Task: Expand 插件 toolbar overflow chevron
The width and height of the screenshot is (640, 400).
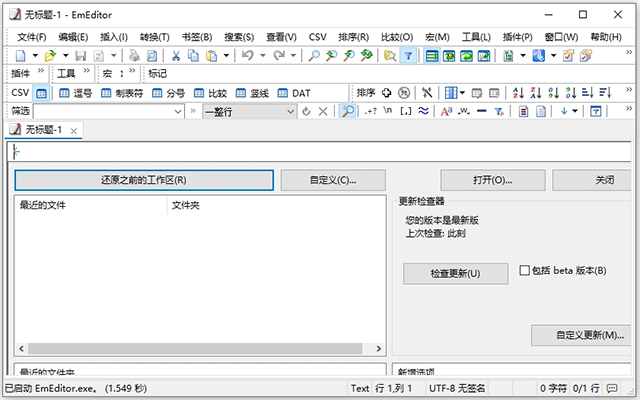Action: pos(41,71)
